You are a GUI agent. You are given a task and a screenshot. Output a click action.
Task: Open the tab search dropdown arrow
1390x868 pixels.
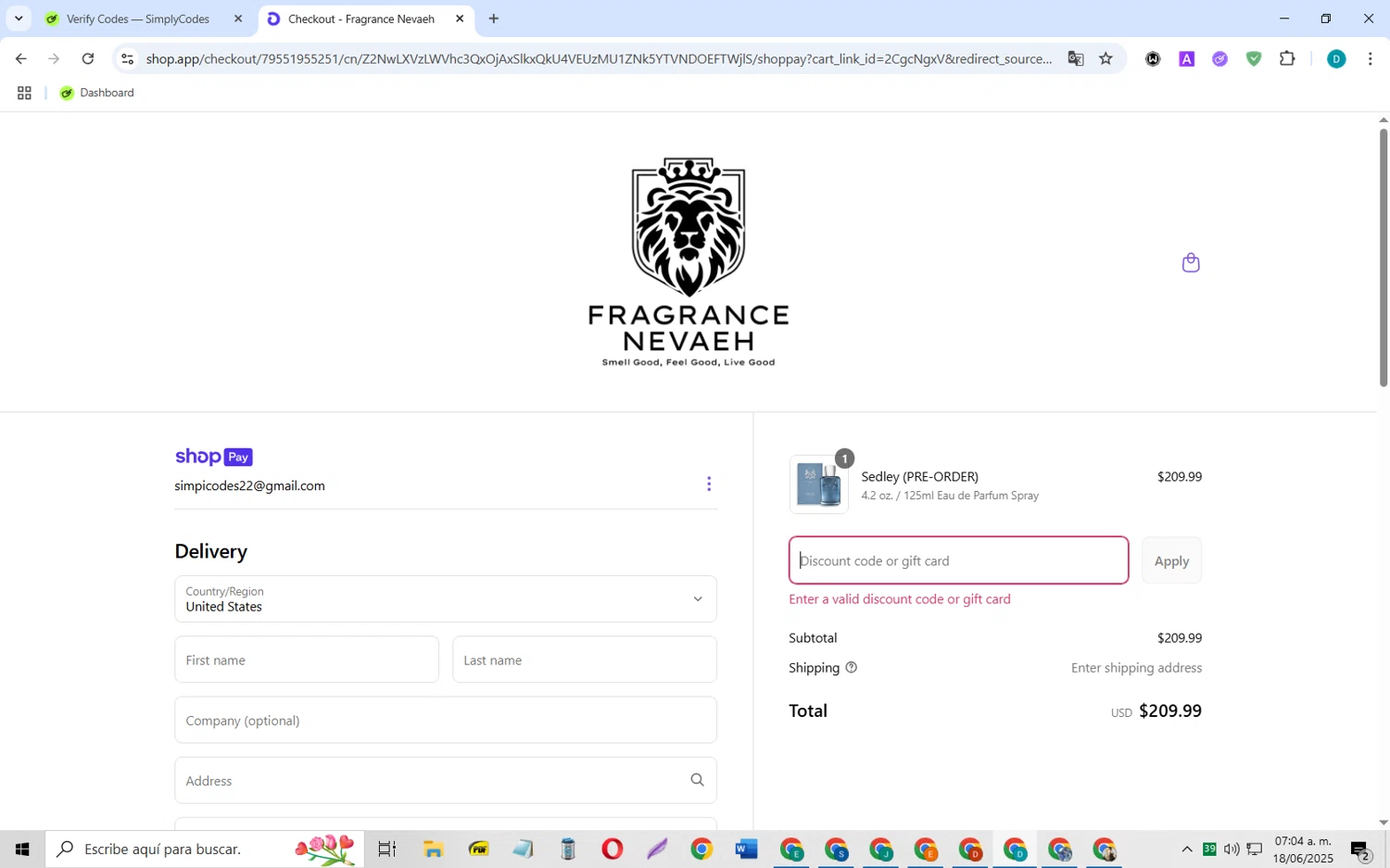[x=18, y=19]
